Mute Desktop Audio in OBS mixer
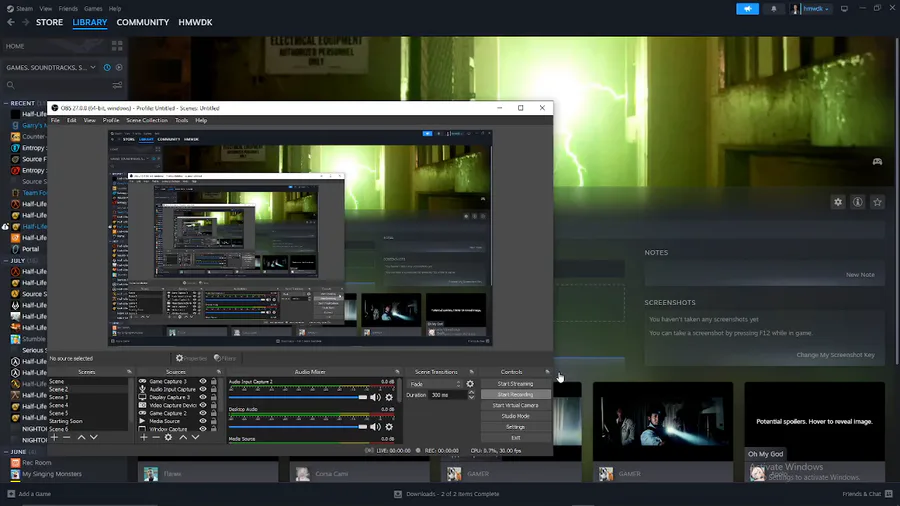This screenshot has height=506, width=900. point(375,427)
